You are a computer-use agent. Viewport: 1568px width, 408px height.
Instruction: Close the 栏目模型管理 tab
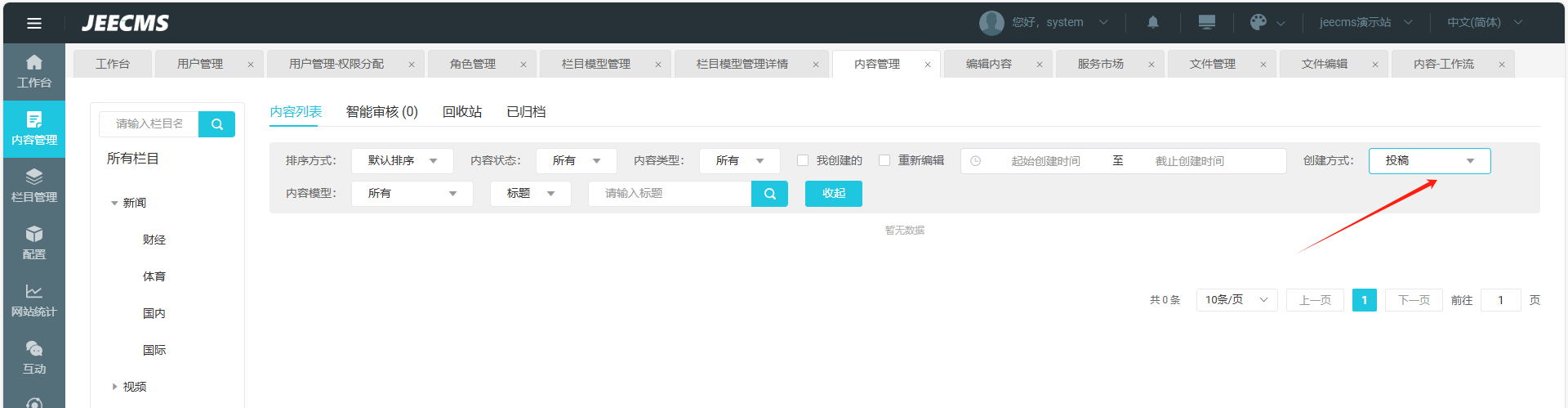pyautogui.click(x=658, y=65)
